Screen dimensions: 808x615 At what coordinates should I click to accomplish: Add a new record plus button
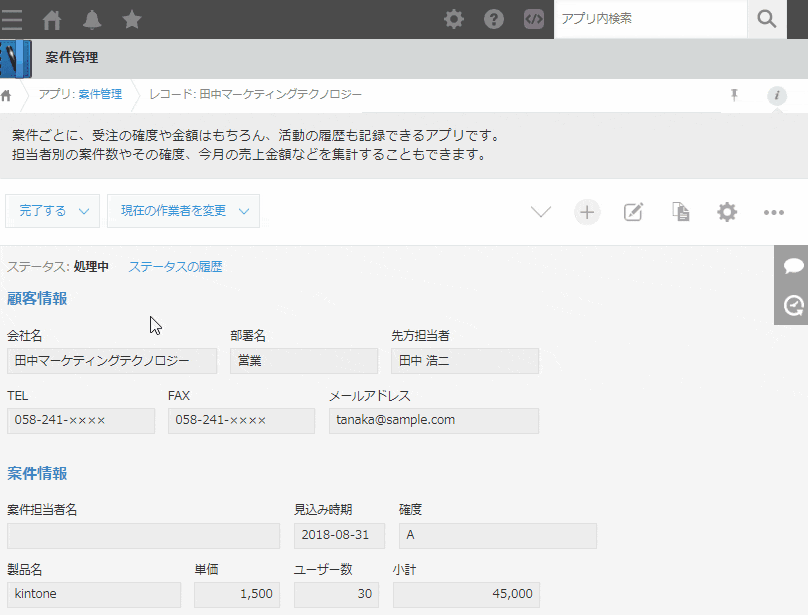(x=587, y=212)
